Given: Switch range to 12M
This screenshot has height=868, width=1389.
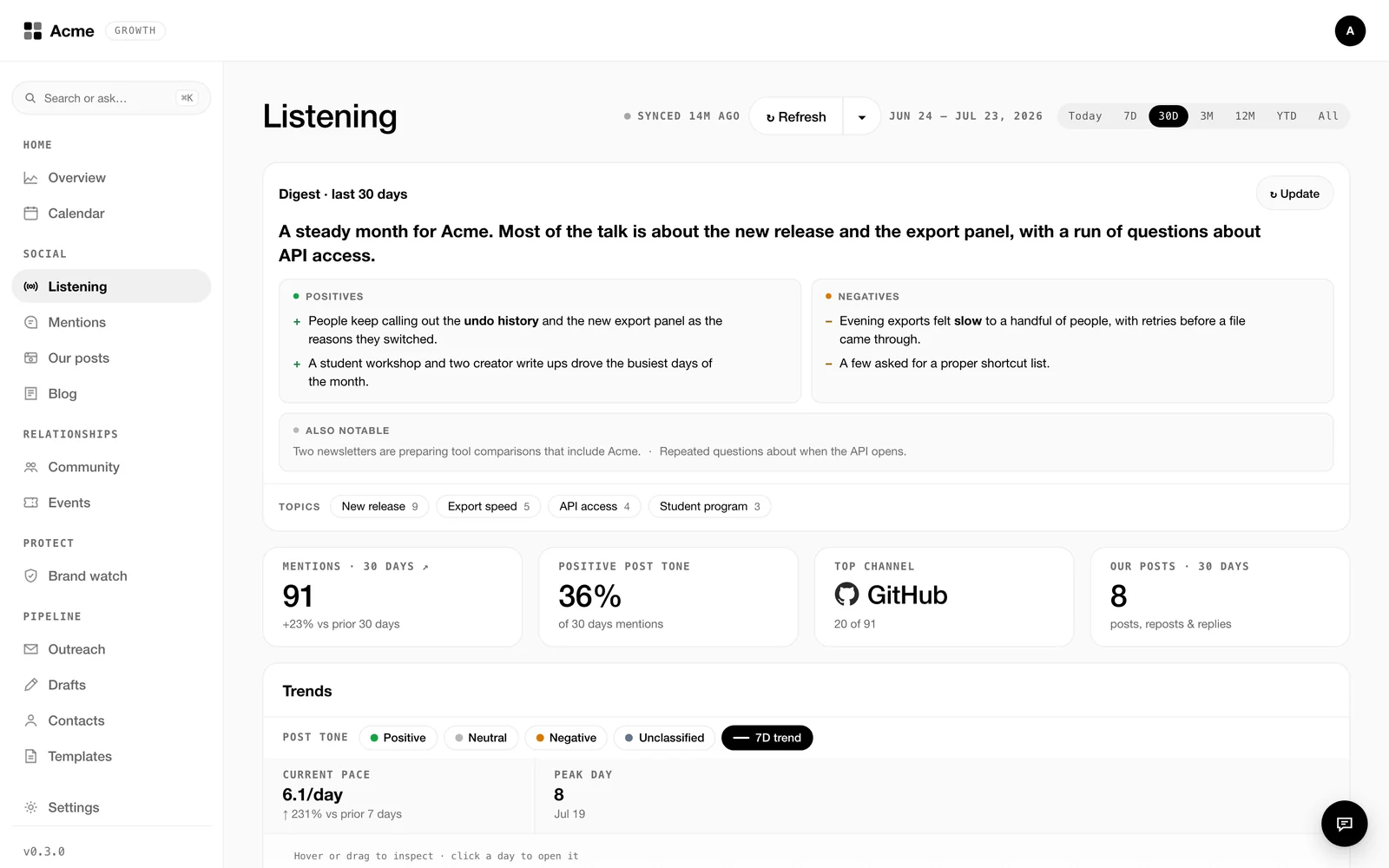Looking at the screenshot, I should coord(1245,115).
